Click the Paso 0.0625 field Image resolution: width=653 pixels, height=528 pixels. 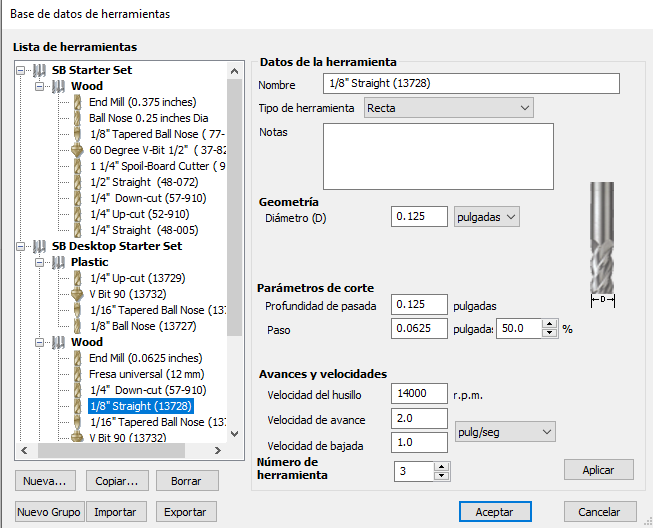419,329
